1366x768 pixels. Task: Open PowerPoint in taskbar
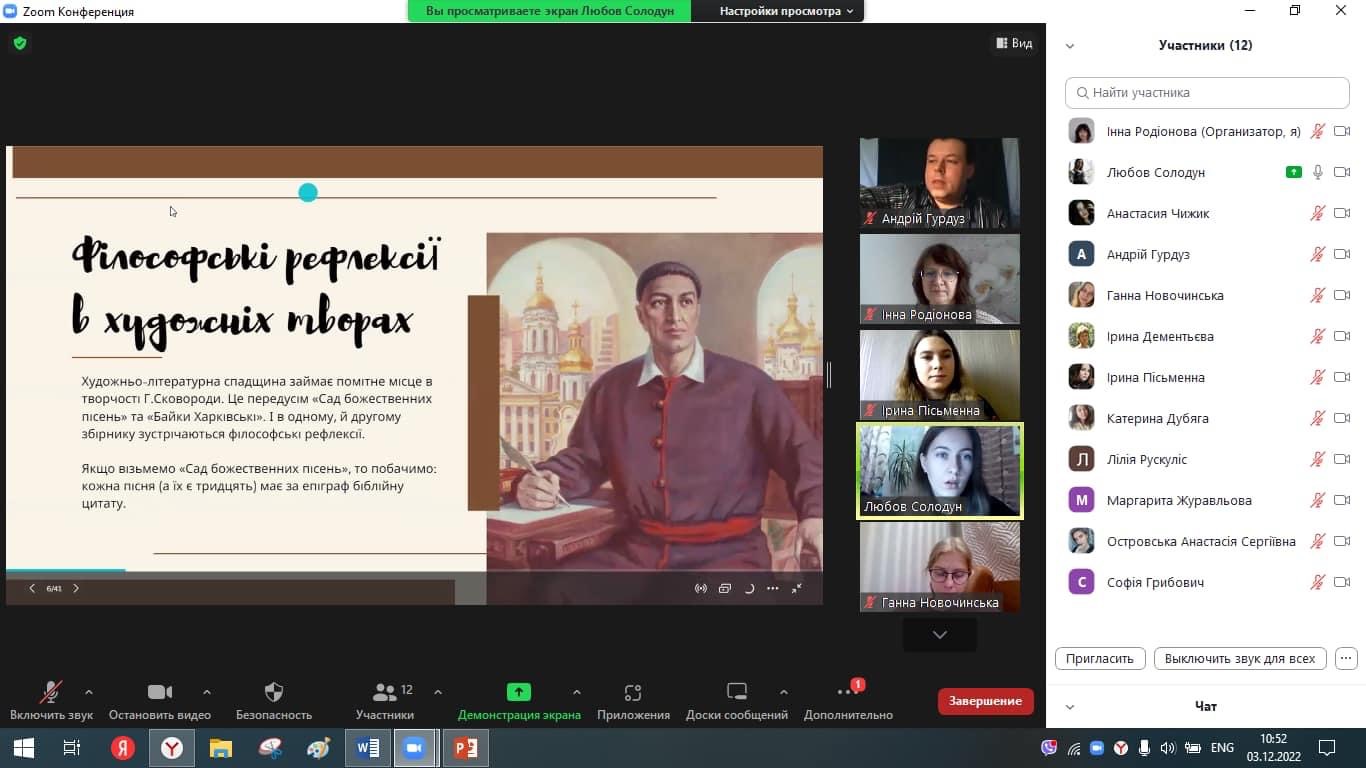click(x=466, y=748)
